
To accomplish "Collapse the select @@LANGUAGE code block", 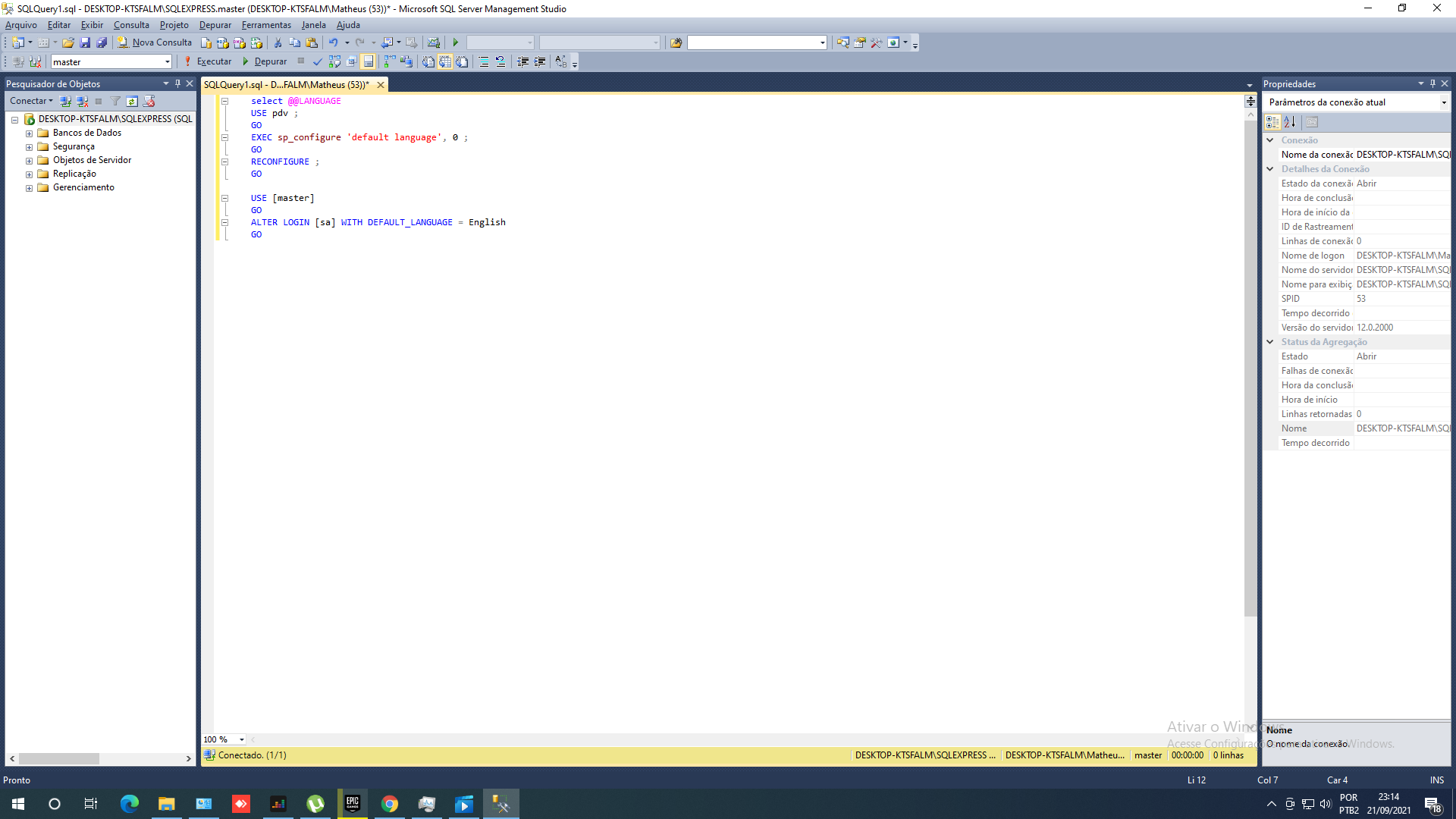I will (224, 101).
